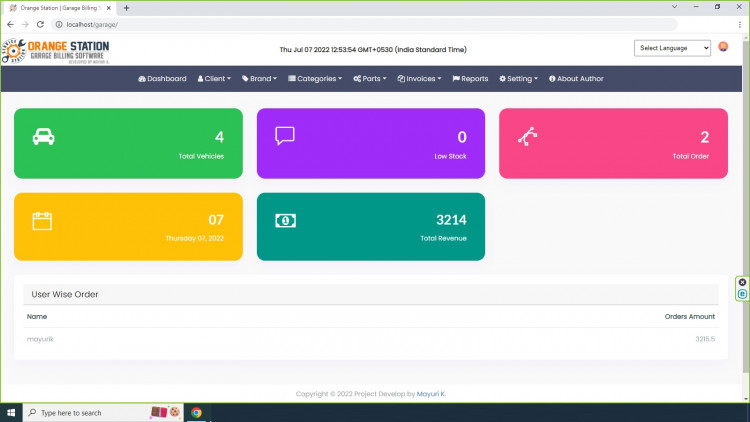The width and height of the screenshot is (750, 422).
Task: Click the date and time text in header
Action: (x=373, y=49)
